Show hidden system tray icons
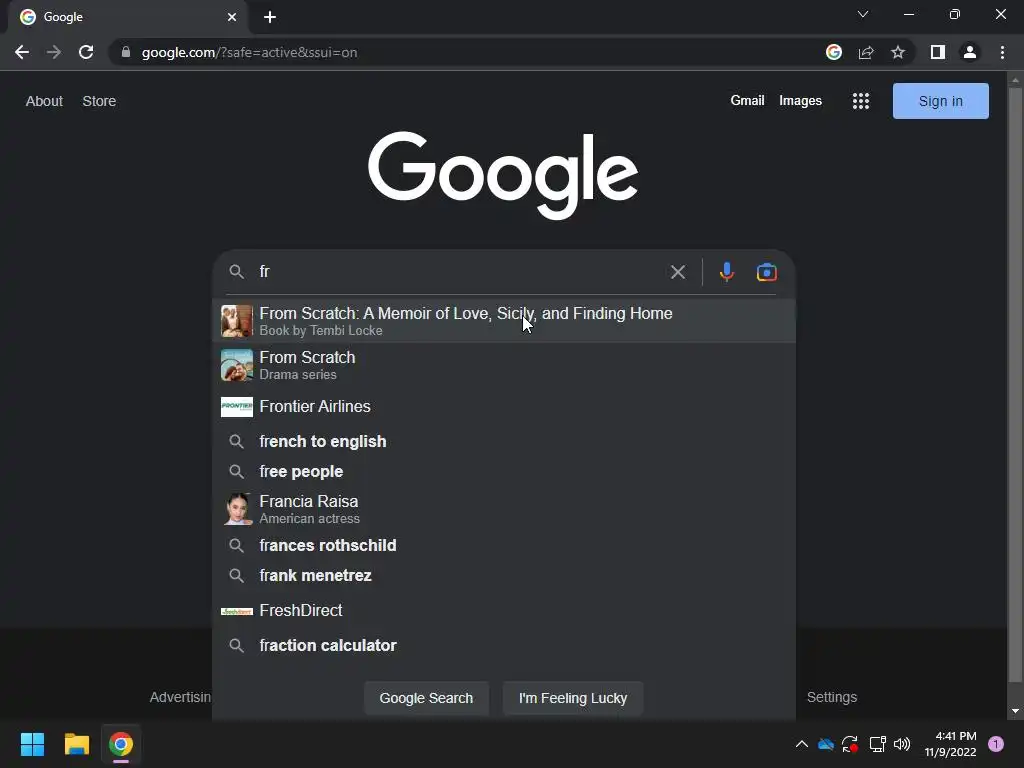The width and height of the screenshot is (1024, 768). click(802, 744)
